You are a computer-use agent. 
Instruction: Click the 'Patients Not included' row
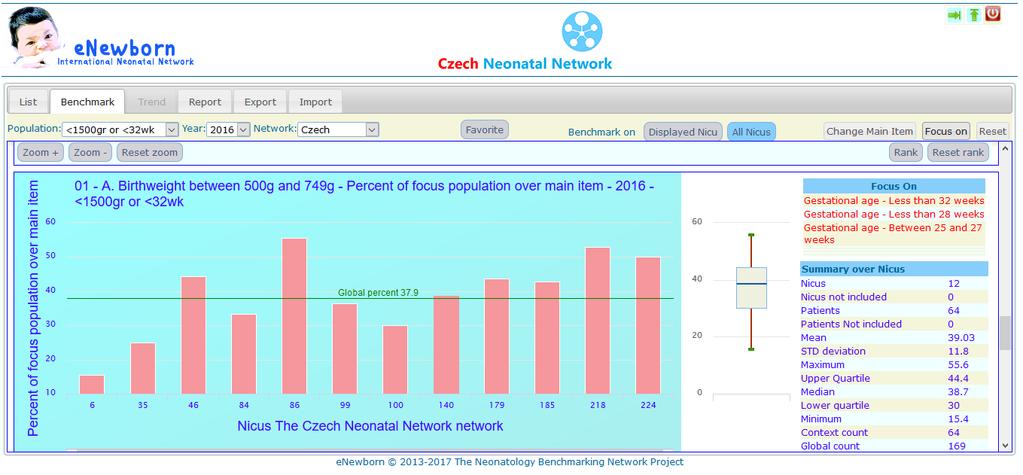[894, 324]
